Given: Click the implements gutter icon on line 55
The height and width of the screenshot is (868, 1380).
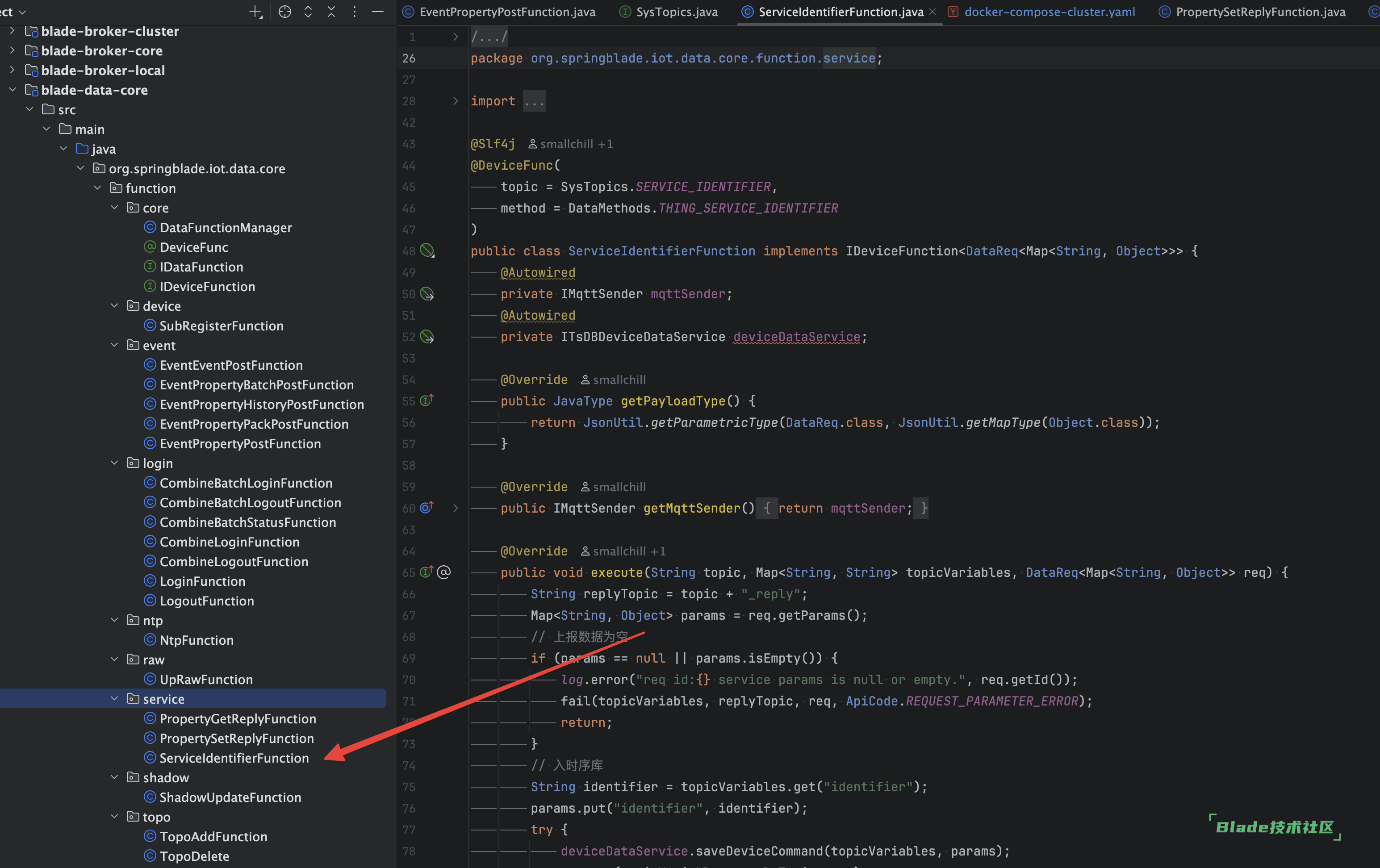Looking at the screenshot, I should (427, 401).
